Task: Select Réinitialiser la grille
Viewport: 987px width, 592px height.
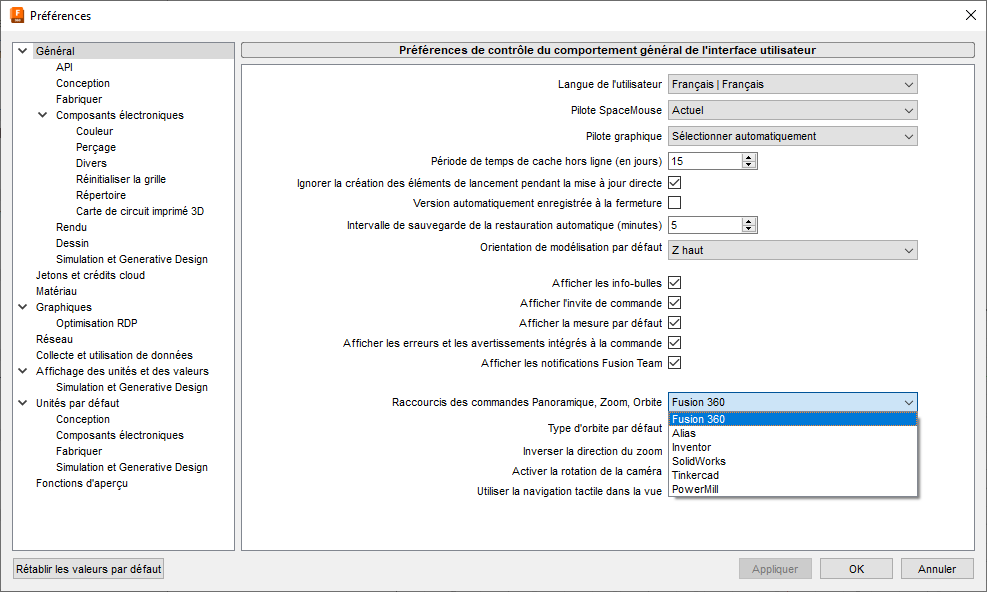Action: 121,179
